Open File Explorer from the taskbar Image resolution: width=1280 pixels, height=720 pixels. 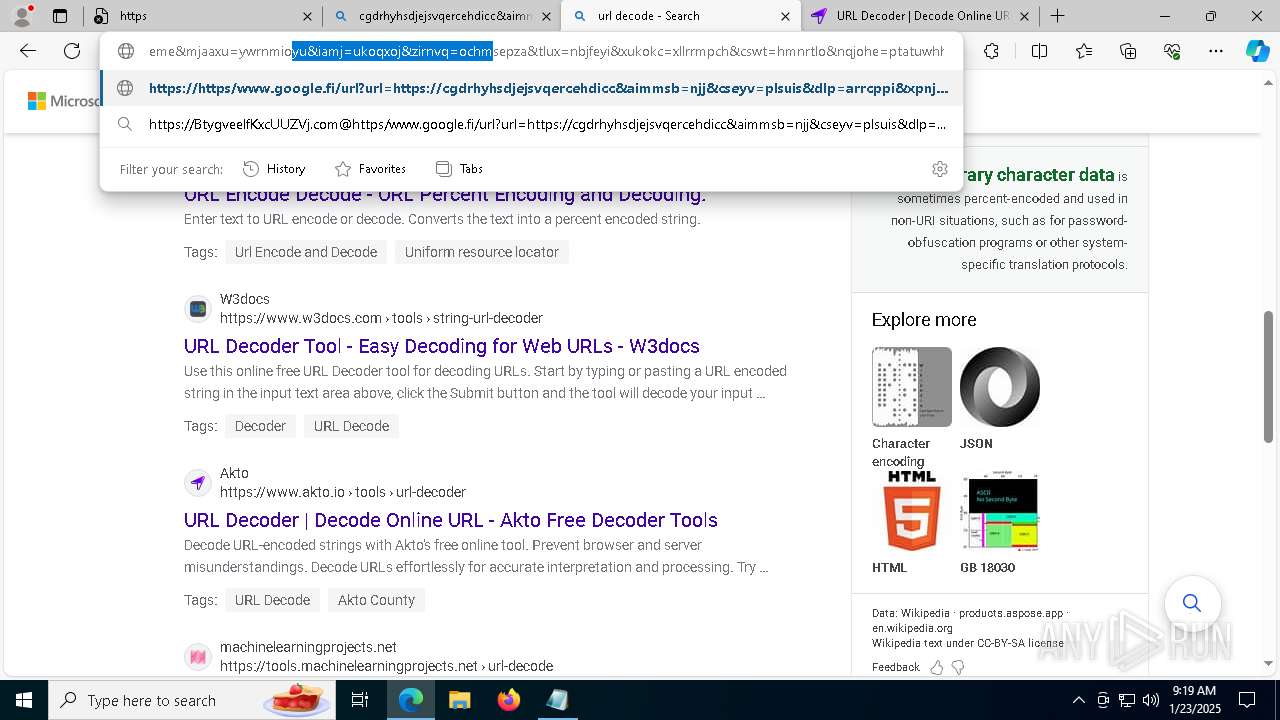pyautogui.click(x=459, y=700)
